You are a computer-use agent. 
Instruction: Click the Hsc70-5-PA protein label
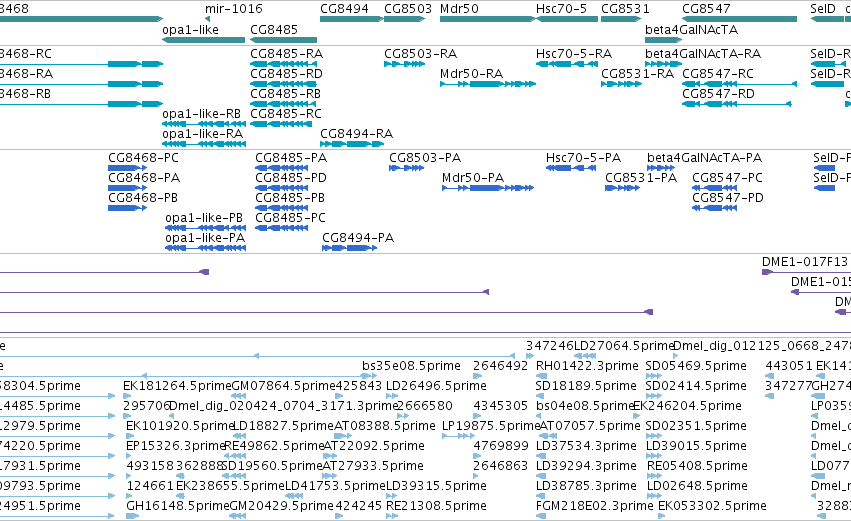(x=583, y=158)
